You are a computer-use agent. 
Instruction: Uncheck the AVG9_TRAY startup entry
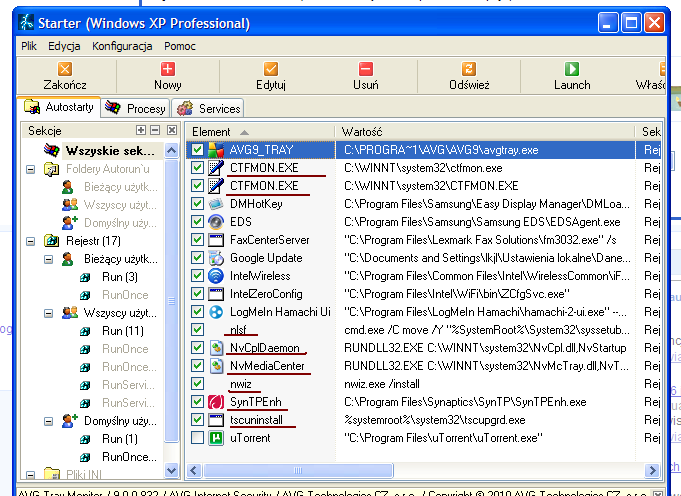(x=198, y=150)
